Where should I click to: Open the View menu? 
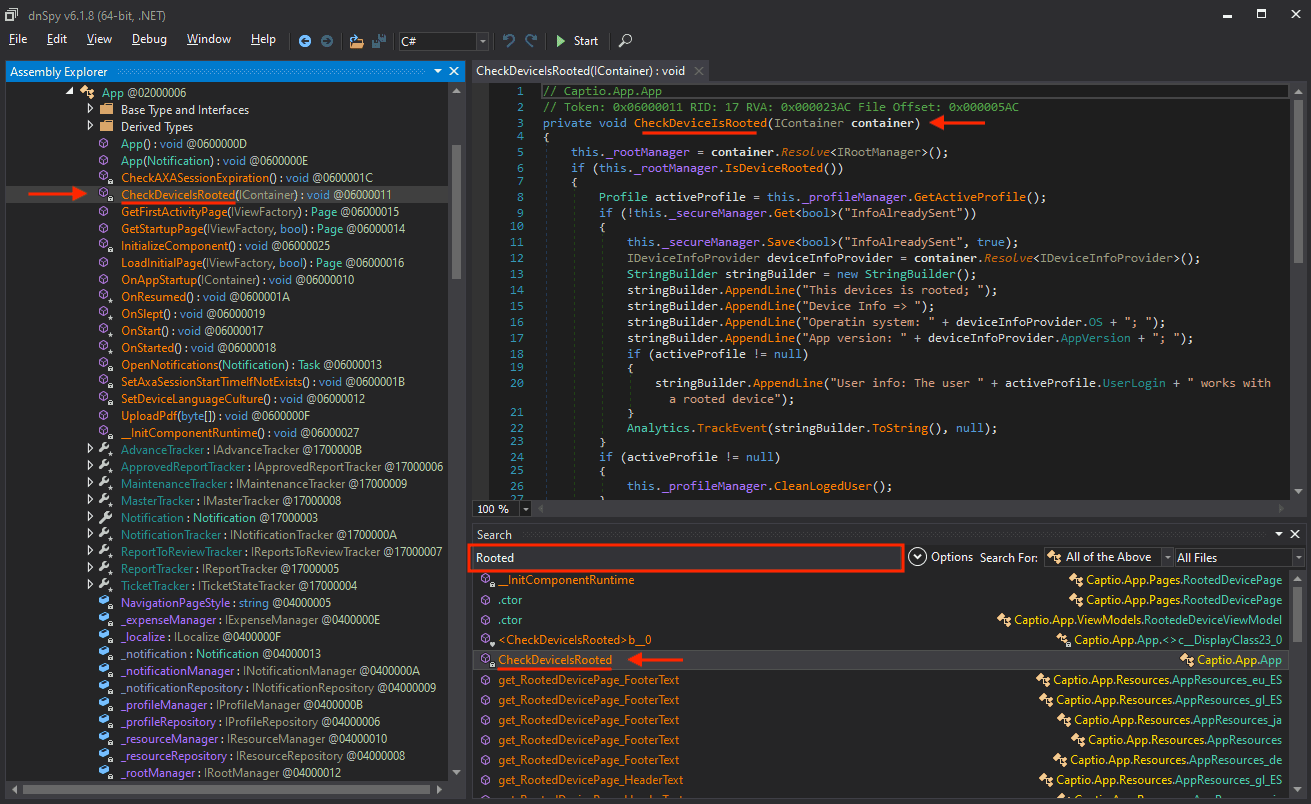click(x=99, y=39)
